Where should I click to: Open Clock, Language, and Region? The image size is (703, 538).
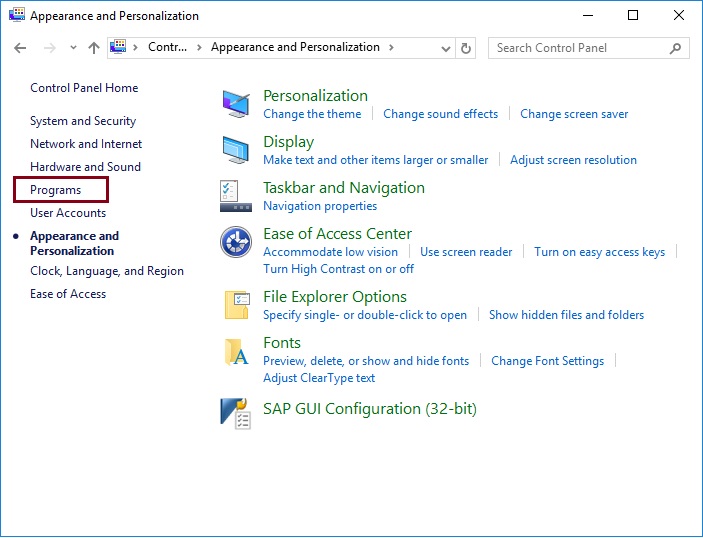[x=107, y=271]
